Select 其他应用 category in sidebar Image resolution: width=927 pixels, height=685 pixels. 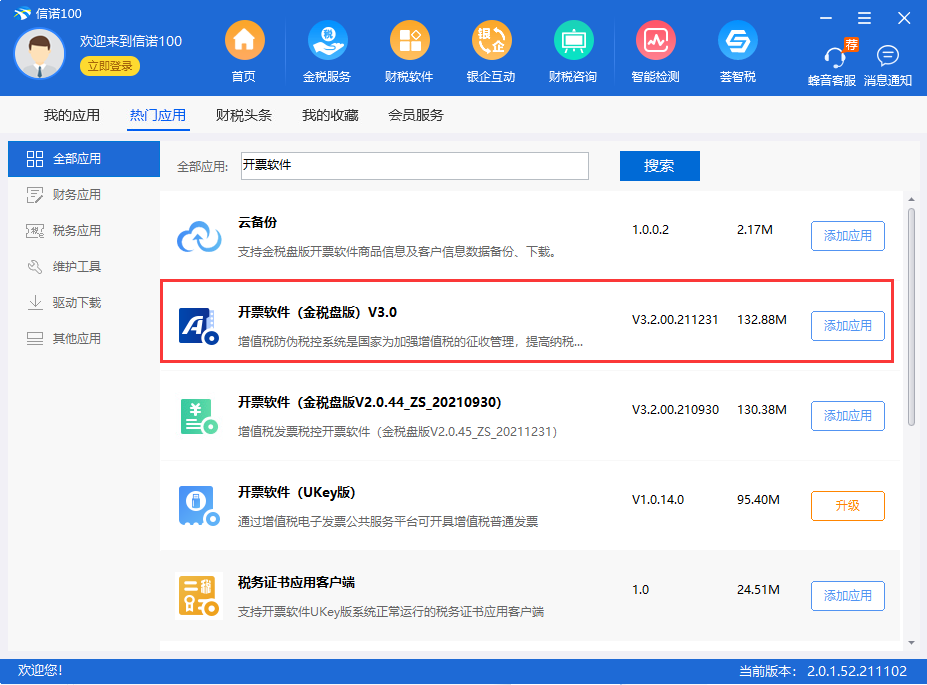[84, 339]
